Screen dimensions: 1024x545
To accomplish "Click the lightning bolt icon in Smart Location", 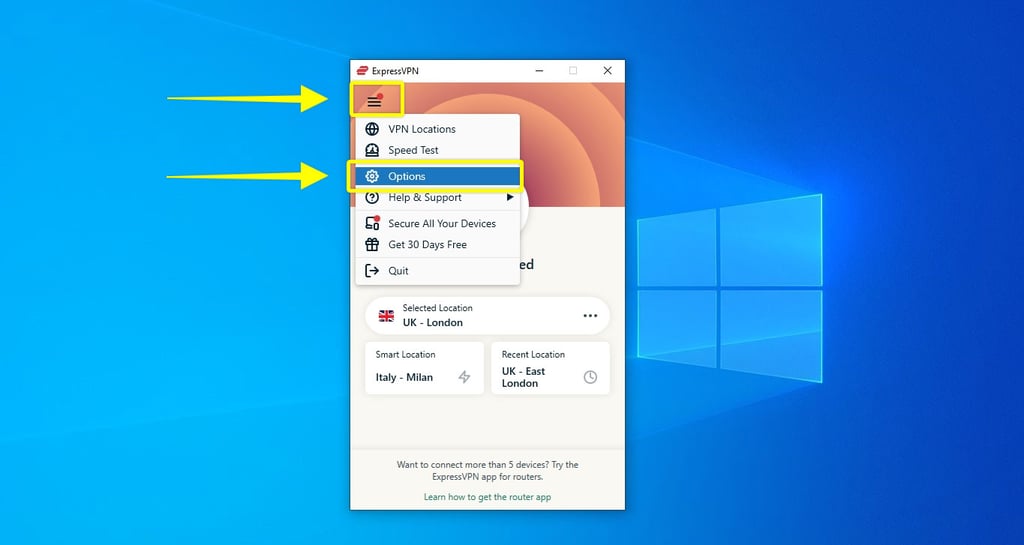I will pyautogui.click(x=464, y=377).
